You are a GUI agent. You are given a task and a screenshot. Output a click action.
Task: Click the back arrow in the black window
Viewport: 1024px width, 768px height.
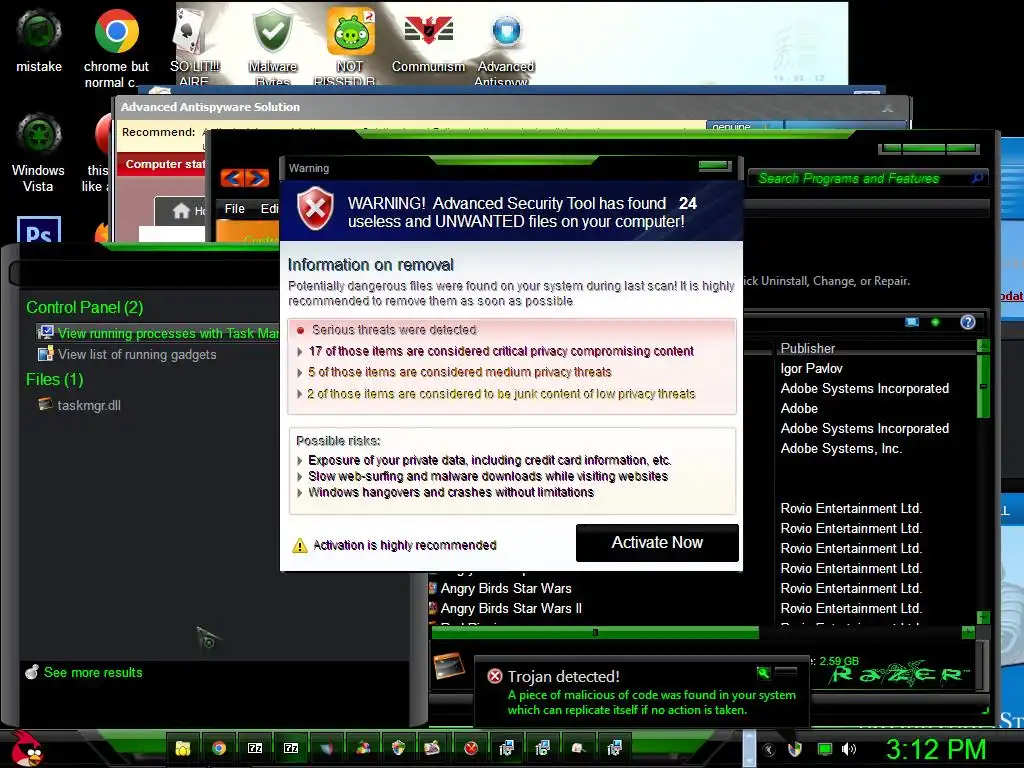232,178
